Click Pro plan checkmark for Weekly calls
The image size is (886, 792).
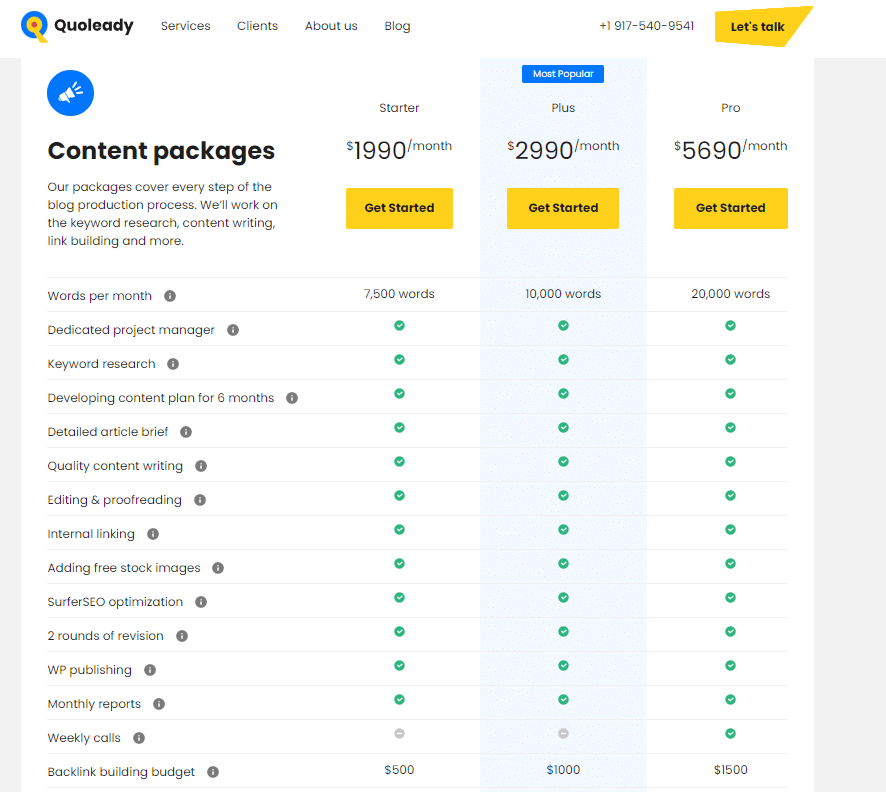coord(730,734)
